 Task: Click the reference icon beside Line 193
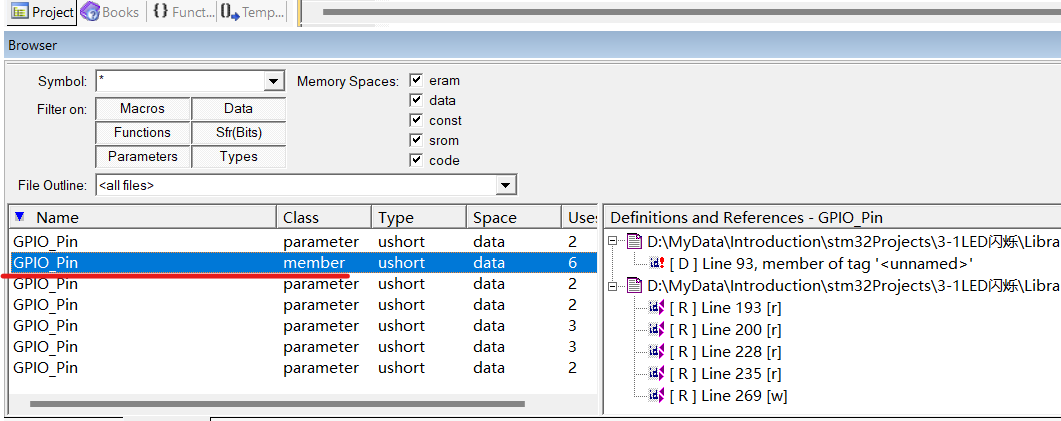(x=657, y=307)
